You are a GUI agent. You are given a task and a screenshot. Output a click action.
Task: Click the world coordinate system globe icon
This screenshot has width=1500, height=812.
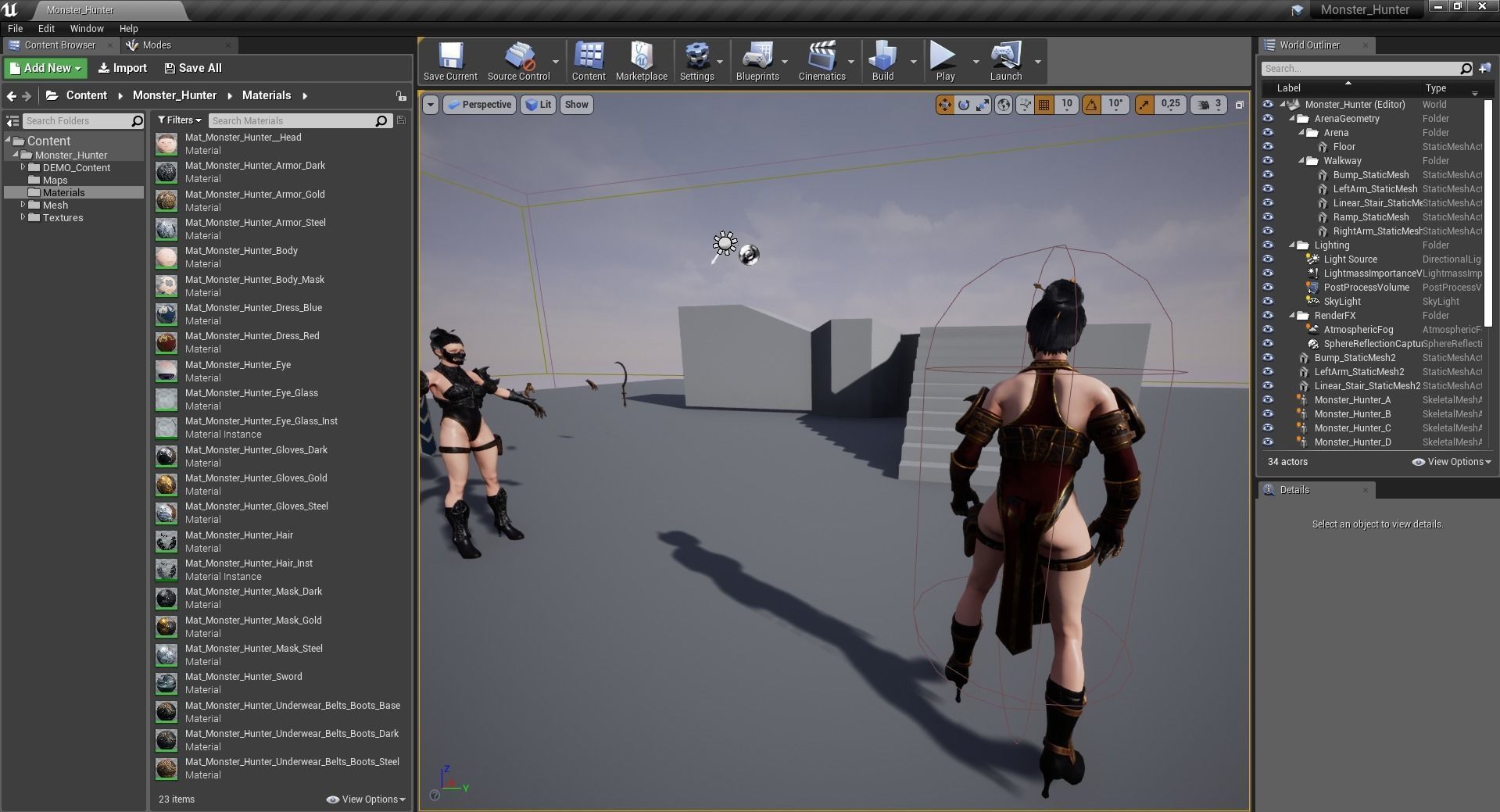point(1004,105)
